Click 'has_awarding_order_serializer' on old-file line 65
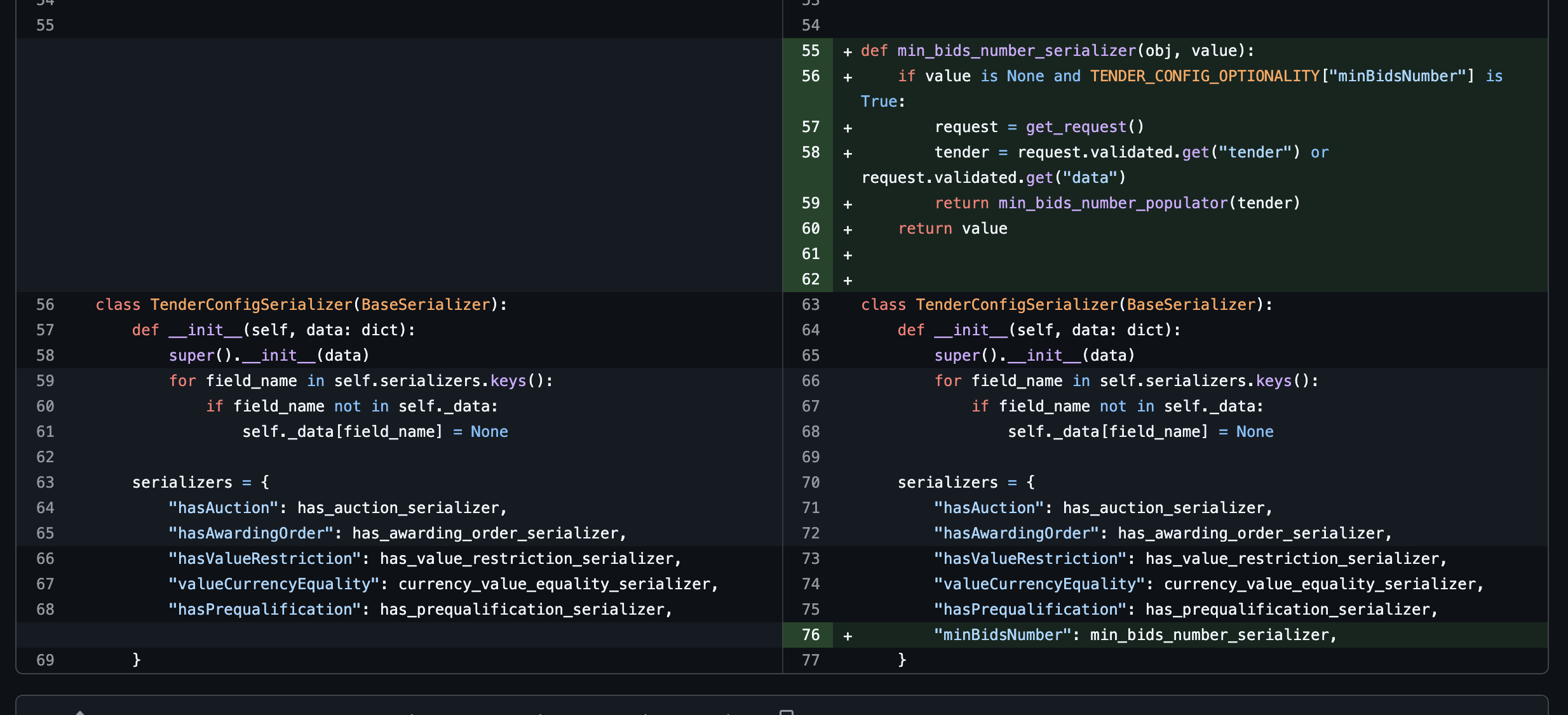Screen dimensions: 1568x715 485,533
